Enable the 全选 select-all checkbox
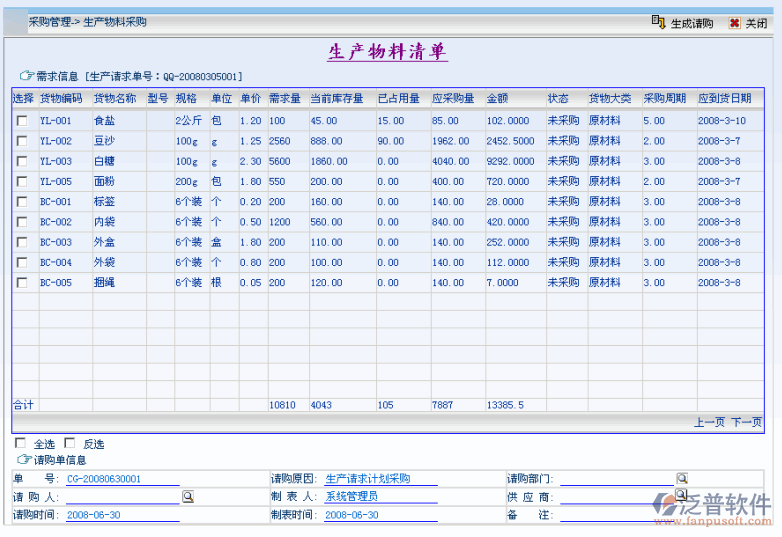 click(20, 443)
